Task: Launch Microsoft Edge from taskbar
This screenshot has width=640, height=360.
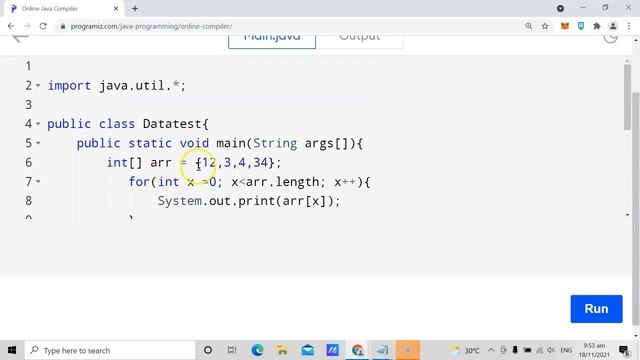Action: [x=257, y=350]
